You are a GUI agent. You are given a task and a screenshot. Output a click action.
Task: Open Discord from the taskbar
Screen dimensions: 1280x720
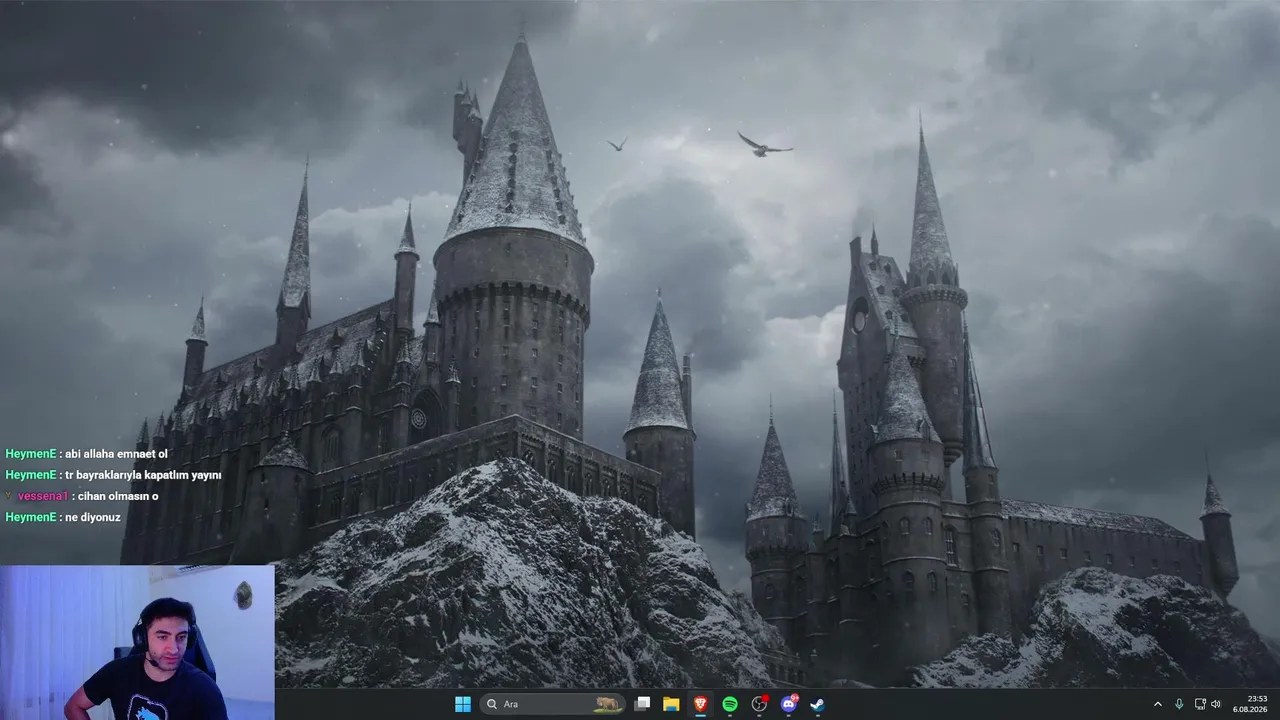tap(789, 704)
